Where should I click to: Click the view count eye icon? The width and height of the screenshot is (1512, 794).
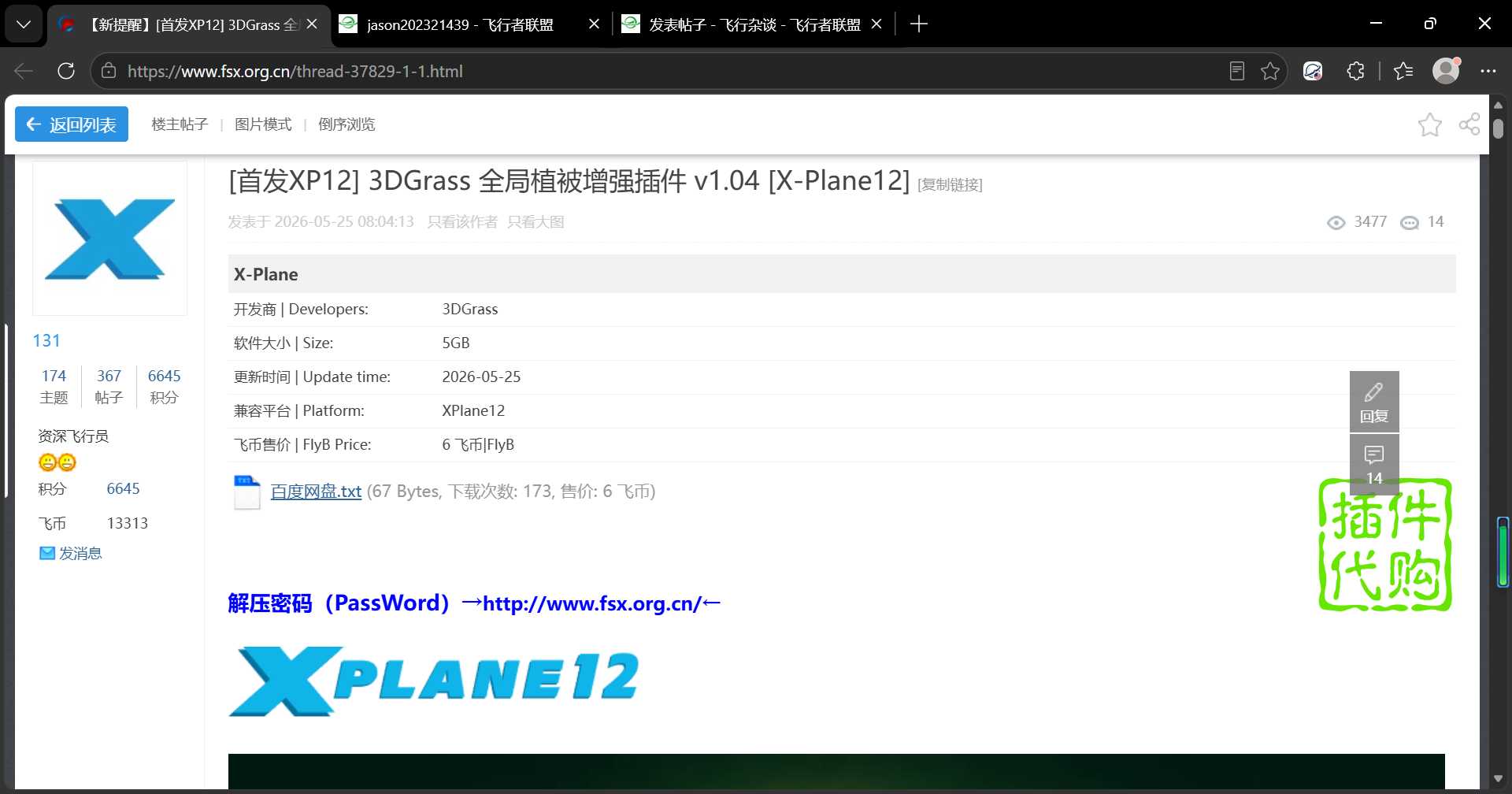1336,223
